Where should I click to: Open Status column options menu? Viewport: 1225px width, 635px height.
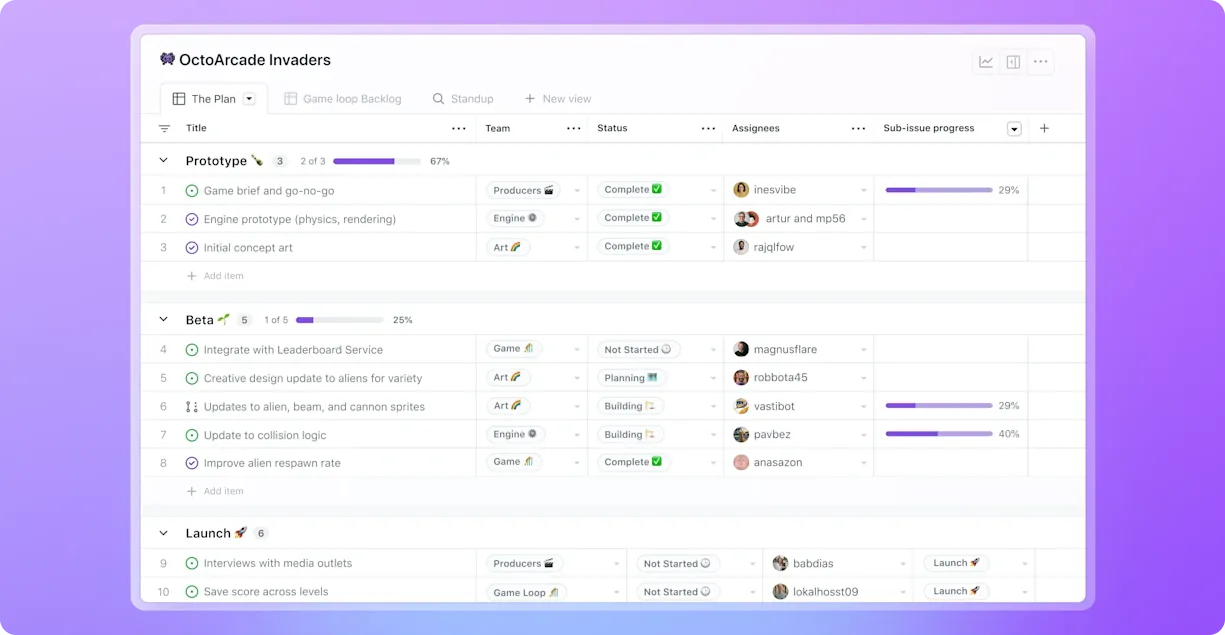pos(708,128)
